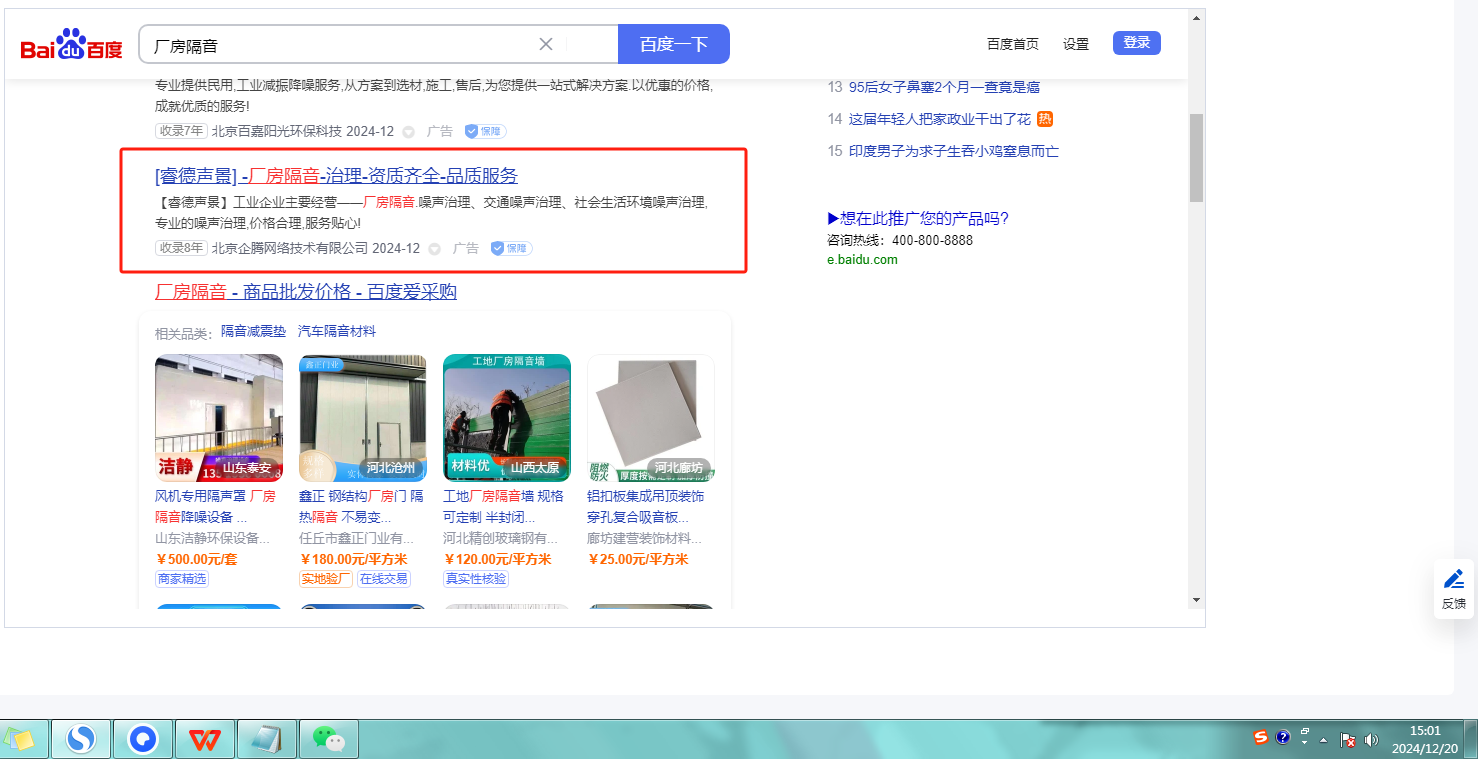Open Action Center flag icon in tray
The image size is (1478, 759).
tap(1348, 740)
